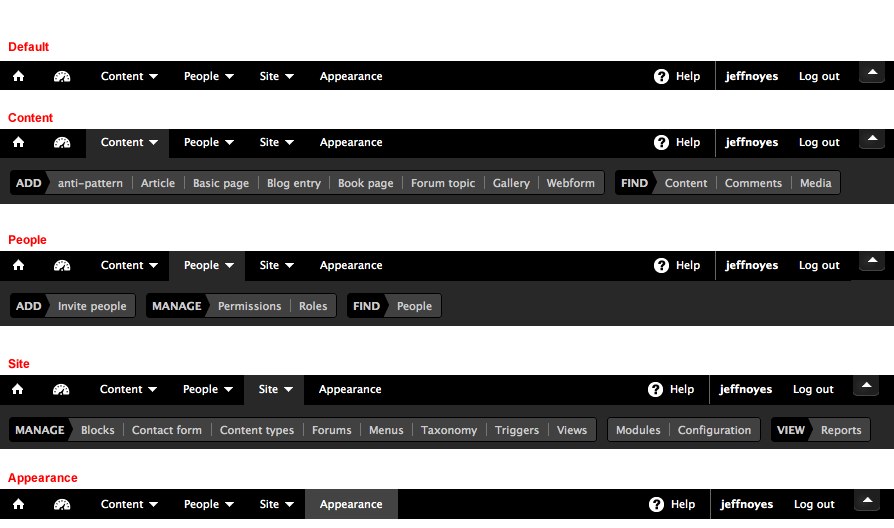Image resolution: width=894 pixels, height=528 pixels.
Task: Open Menus in the Site drawer
Action: click(x=386, y=430)
